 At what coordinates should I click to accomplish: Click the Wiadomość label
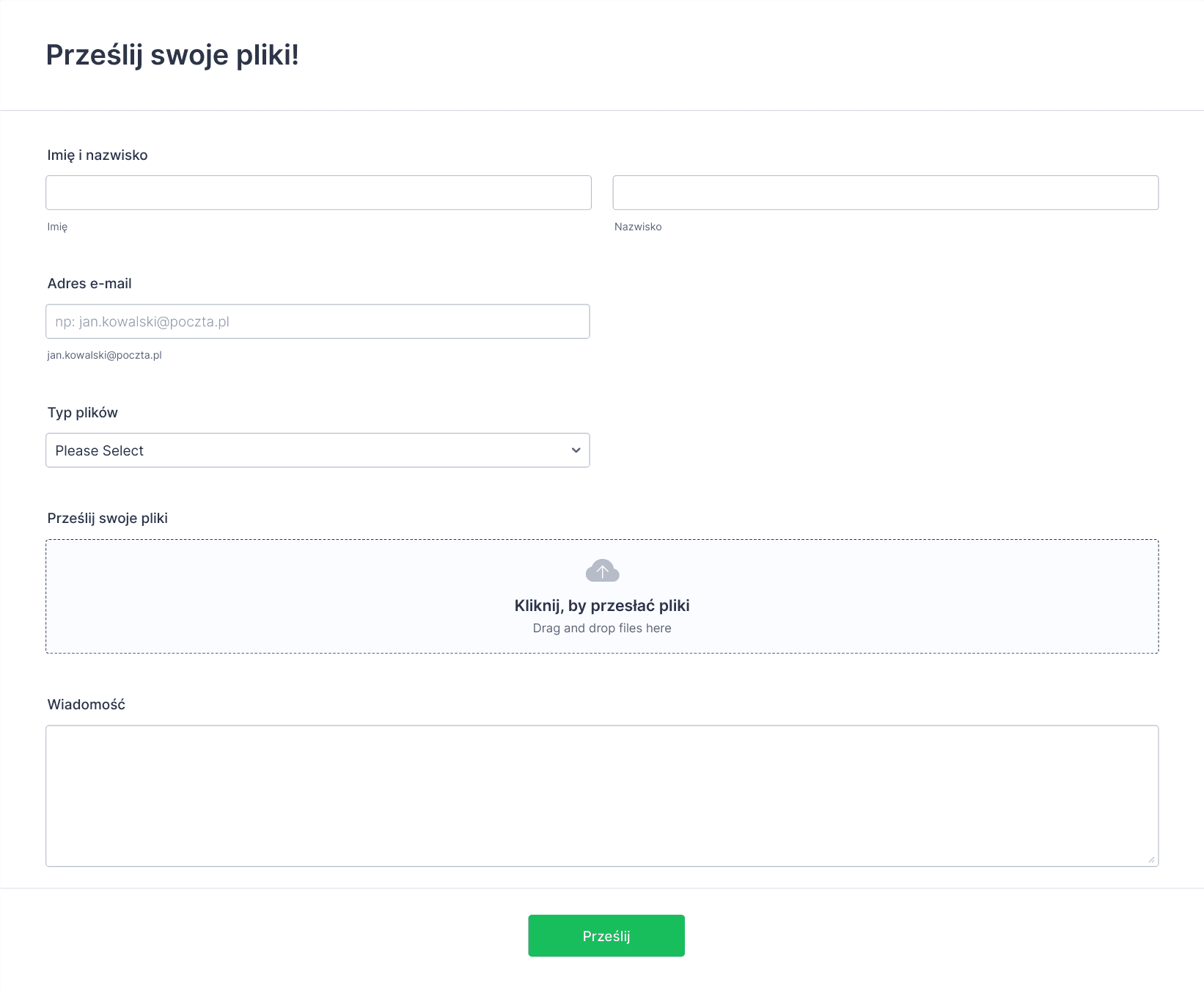pos(87,705)
